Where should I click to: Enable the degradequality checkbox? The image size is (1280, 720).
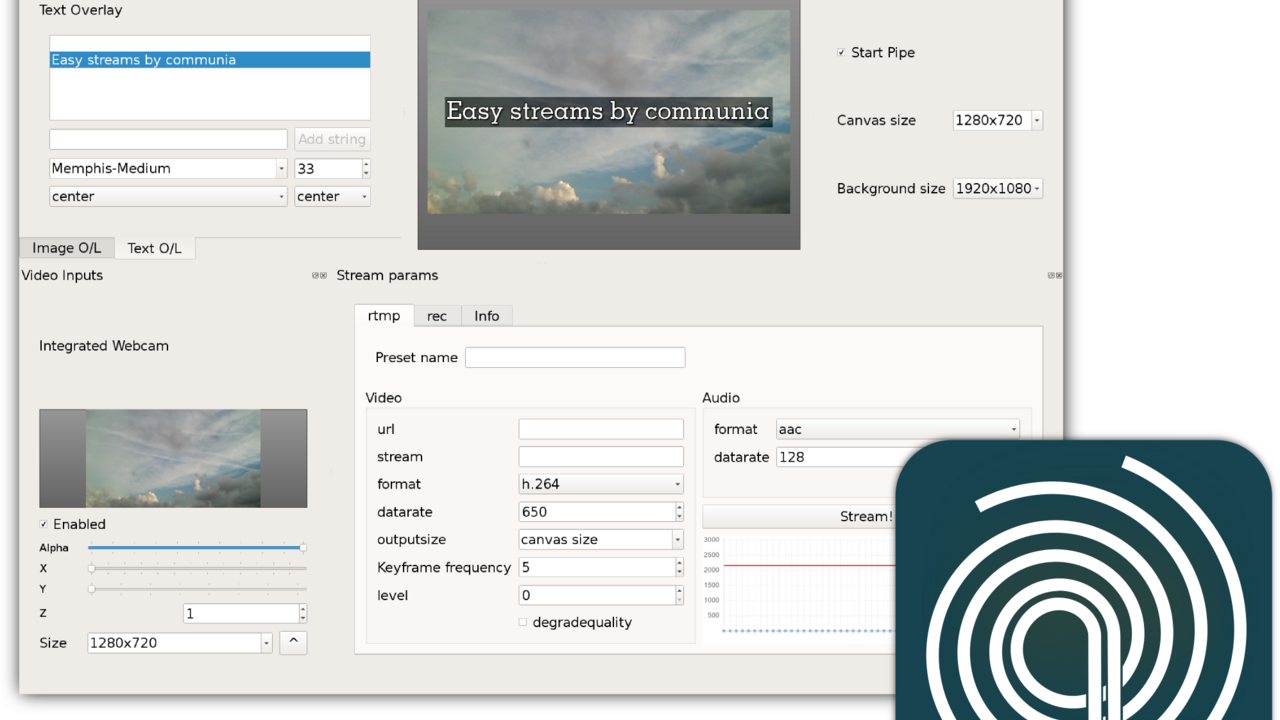[522, 622]
